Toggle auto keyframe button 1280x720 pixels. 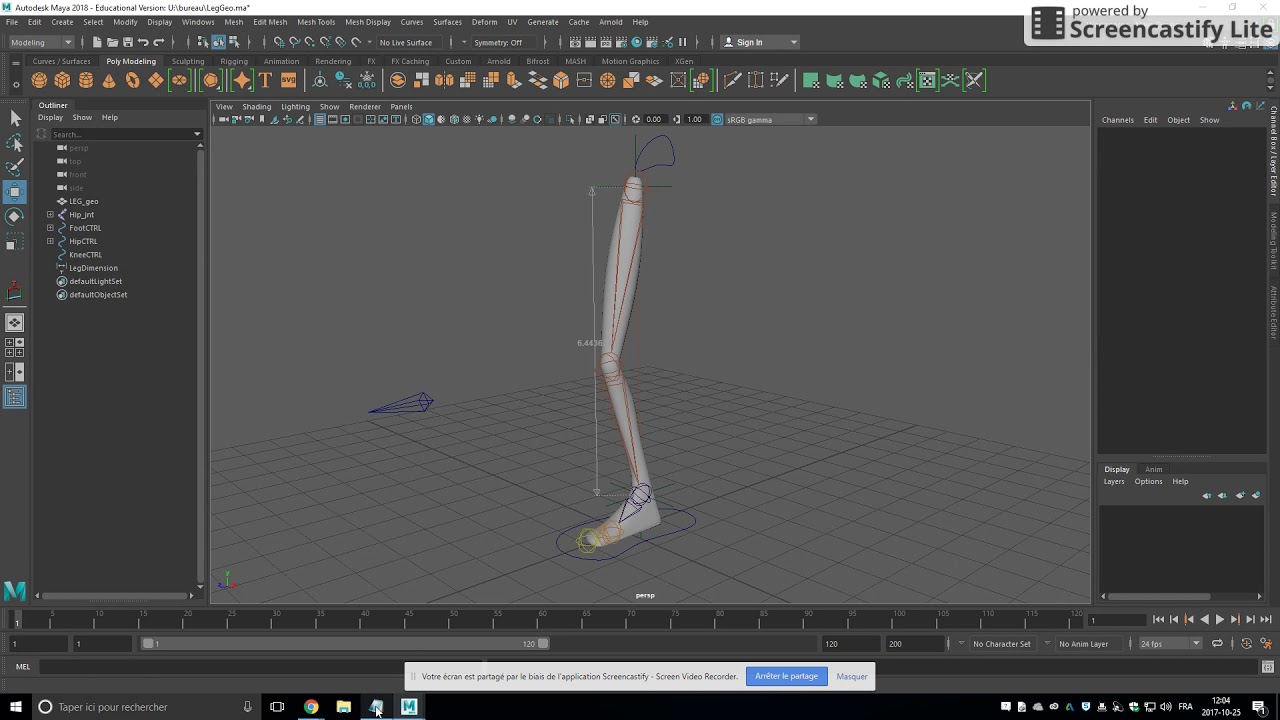(1246, 644)
